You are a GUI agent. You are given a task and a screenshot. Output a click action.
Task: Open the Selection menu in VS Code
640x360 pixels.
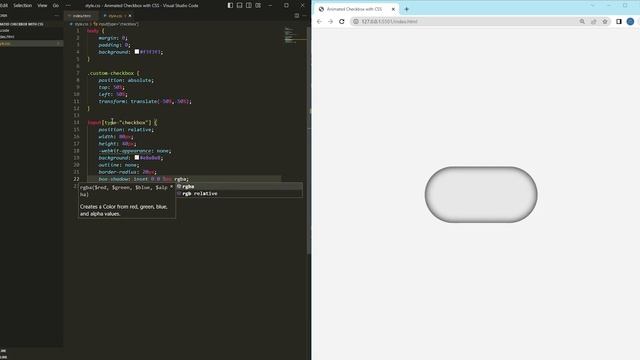(22, 5)
